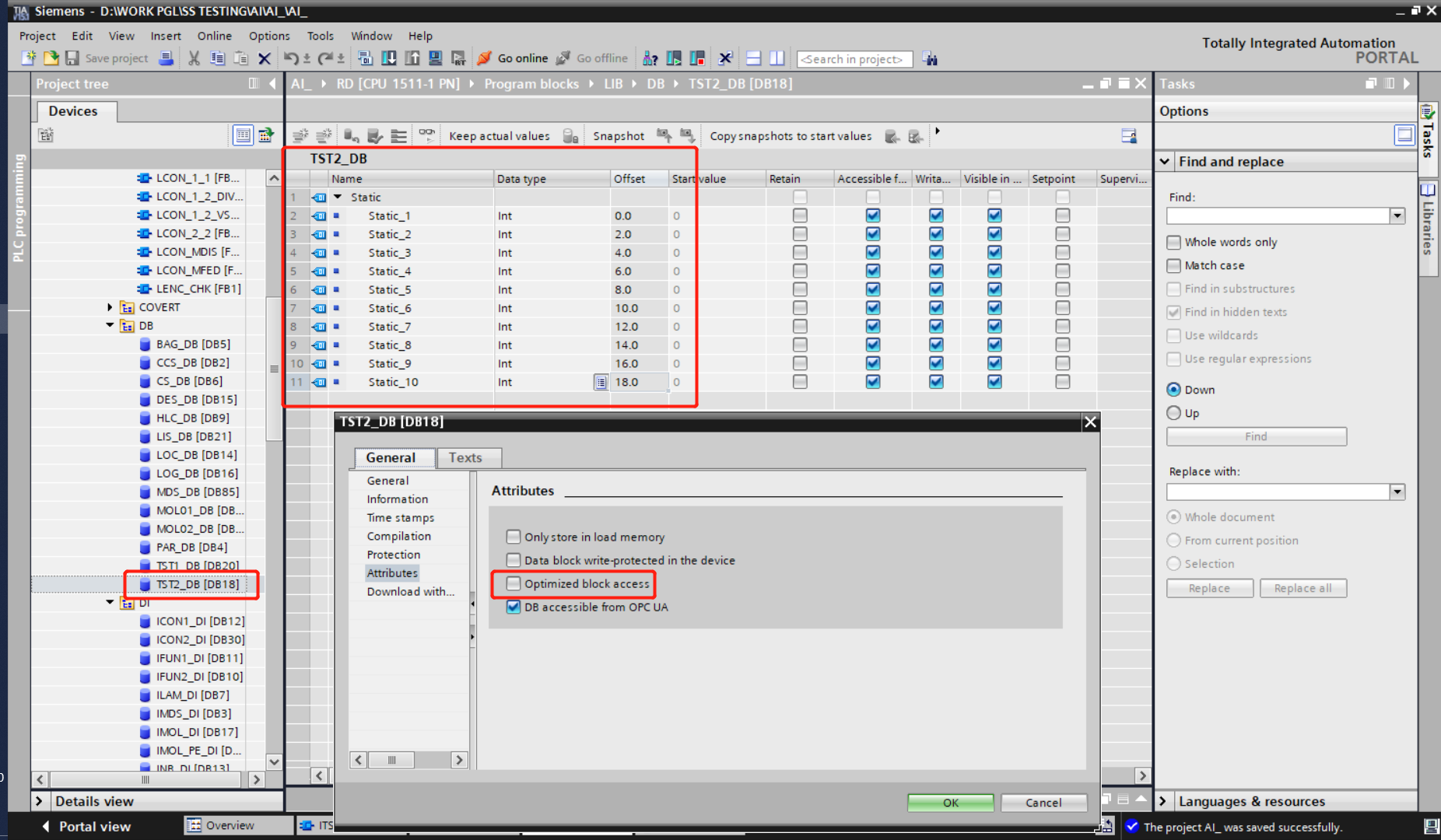Click the settings icon at the DB toolbar's right end
This screenshot has height=840, width=1441.
[x=1129, y=136]
